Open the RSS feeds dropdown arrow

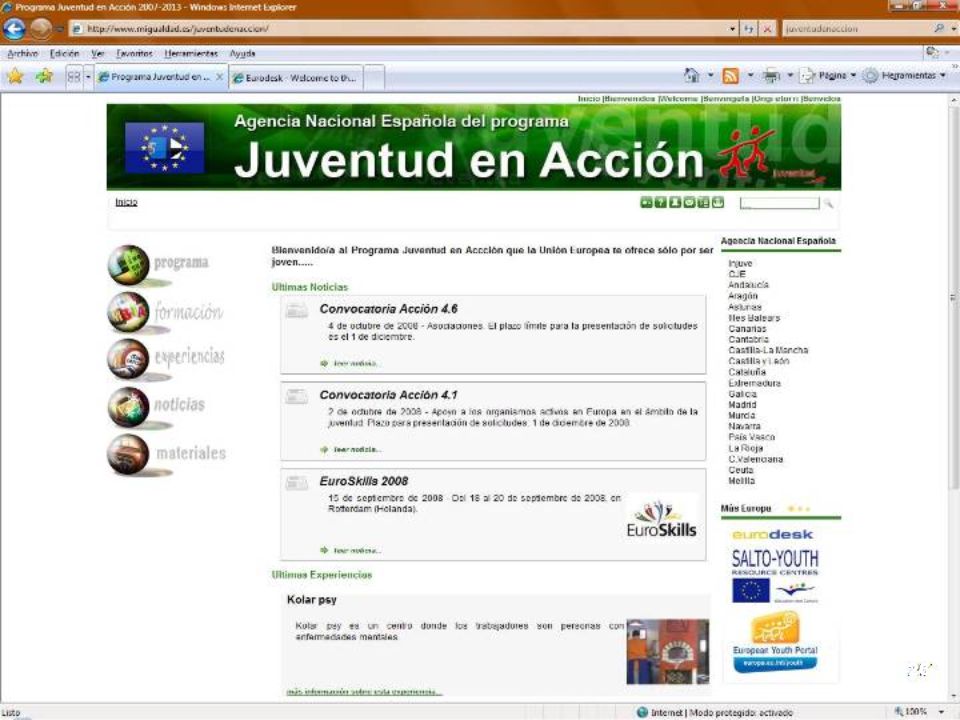pos(750,75)
